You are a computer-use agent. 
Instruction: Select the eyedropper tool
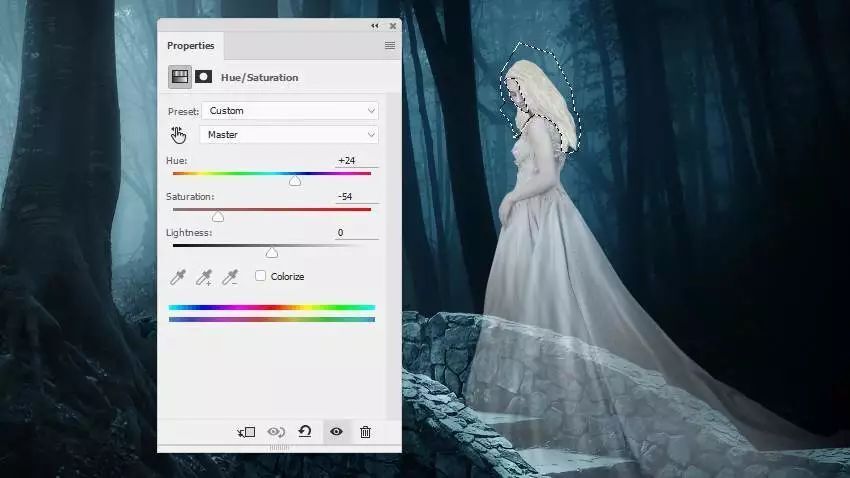[178, 277]
